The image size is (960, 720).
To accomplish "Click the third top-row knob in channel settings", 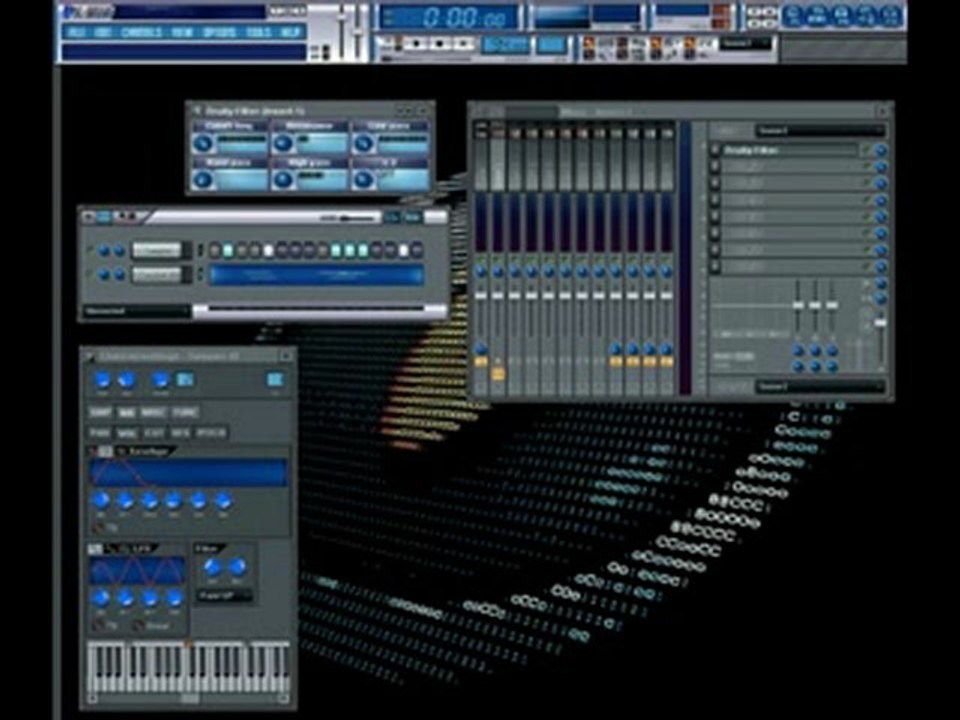I will pyautogui.click(x=160, y=380).
